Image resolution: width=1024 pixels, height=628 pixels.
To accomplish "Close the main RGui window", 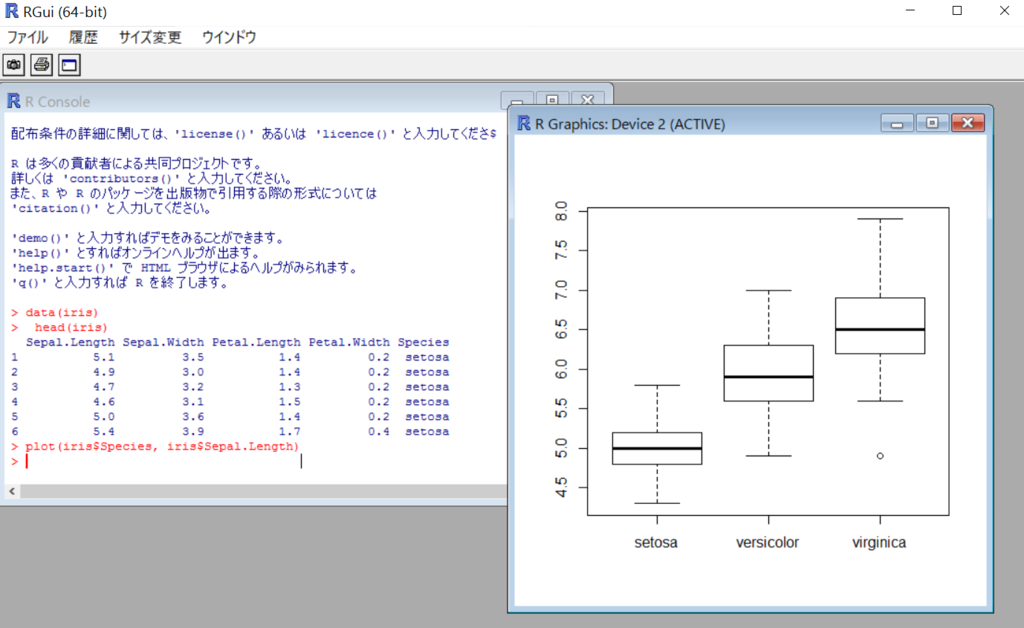I will click(x=1004, y=11).
